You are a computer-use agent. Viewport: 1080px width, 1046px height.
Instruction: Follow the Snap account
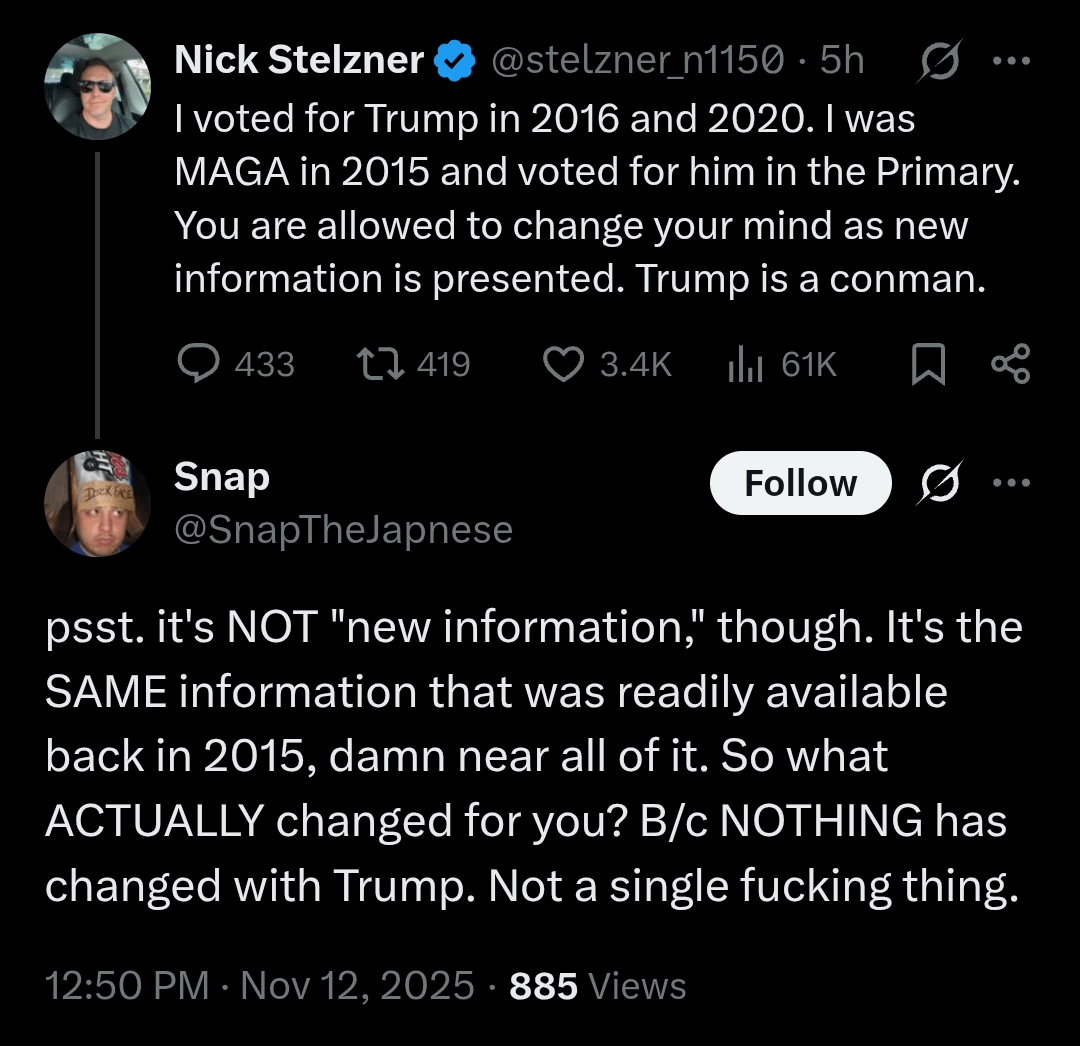click(800, 483)
